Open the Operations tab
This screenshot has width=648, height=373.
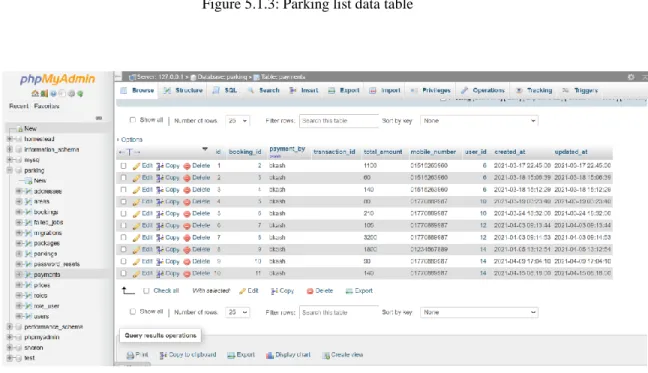tap(483, 90)
